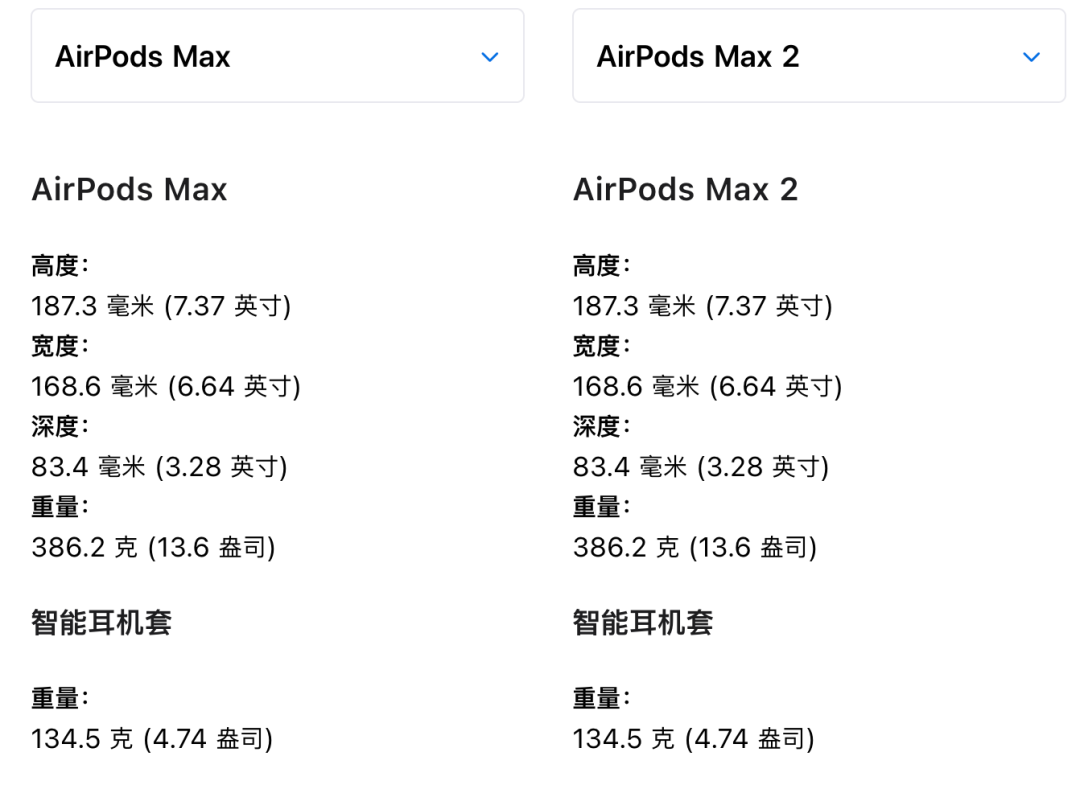Click the 134.5 克 case weight under AirPods Max 2

click(693, 739)
